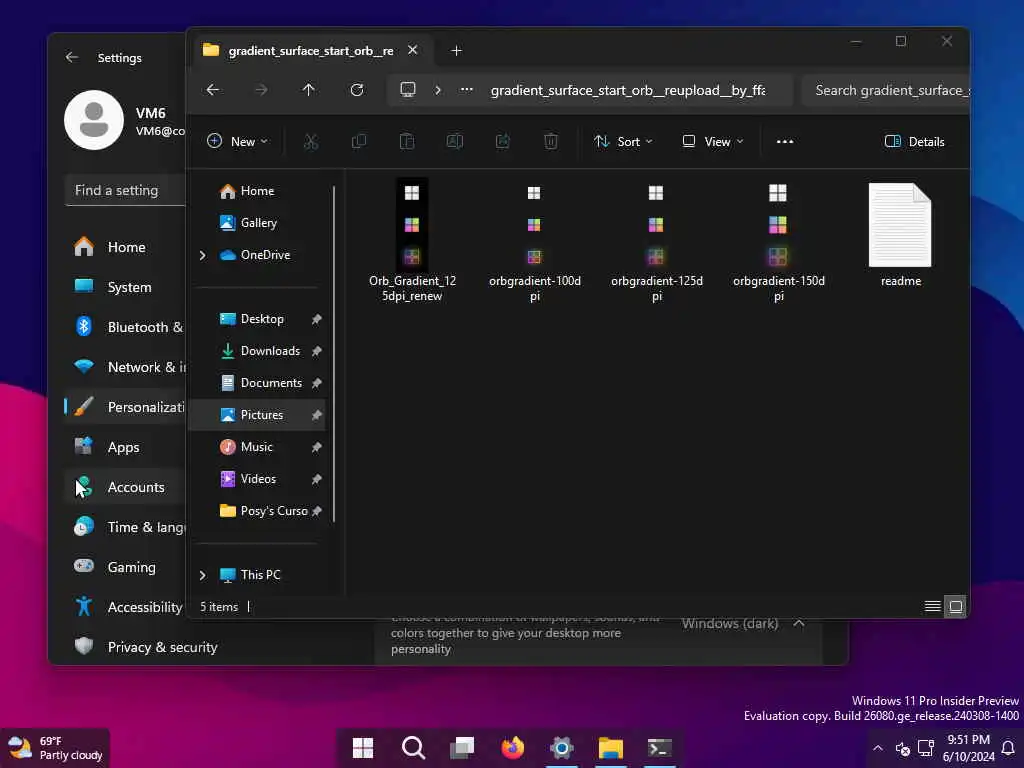The width and height of the screenshot is (1024, 768).
Task: Select Videos in quick access
Action: coord(257,479)
